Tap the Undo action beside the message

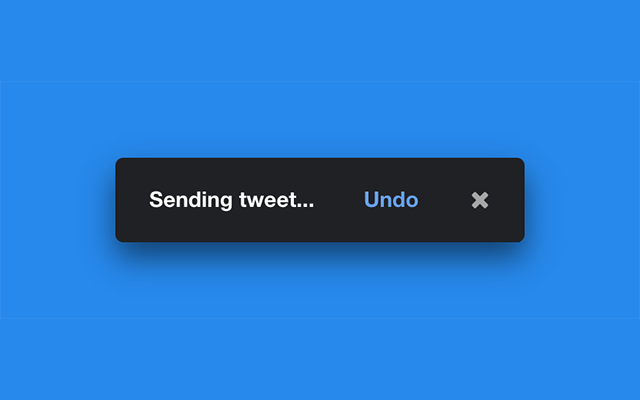point(391,200)
